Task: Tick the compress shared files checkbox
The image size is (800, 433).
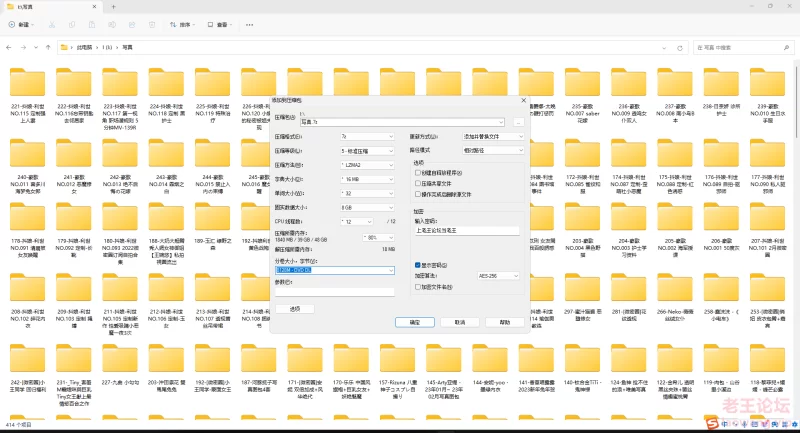Action: coord(418,184)
